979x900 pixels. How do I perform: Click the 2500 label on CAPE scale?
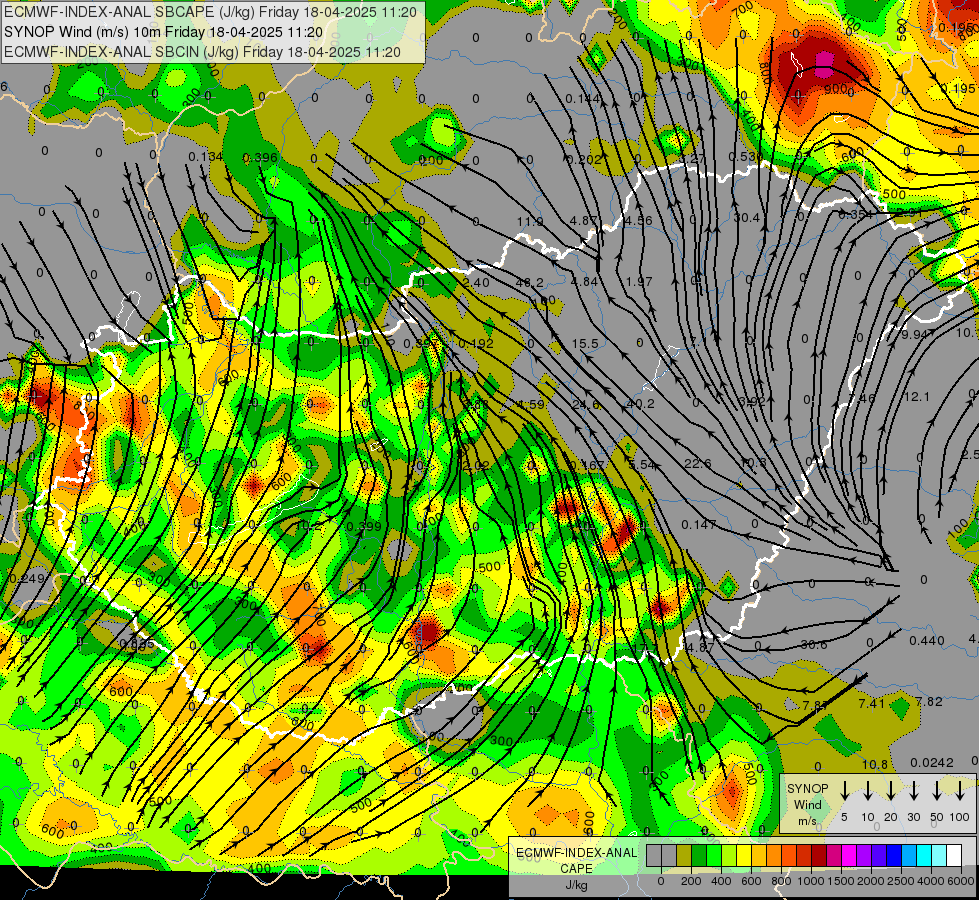(x=901, y=881)
